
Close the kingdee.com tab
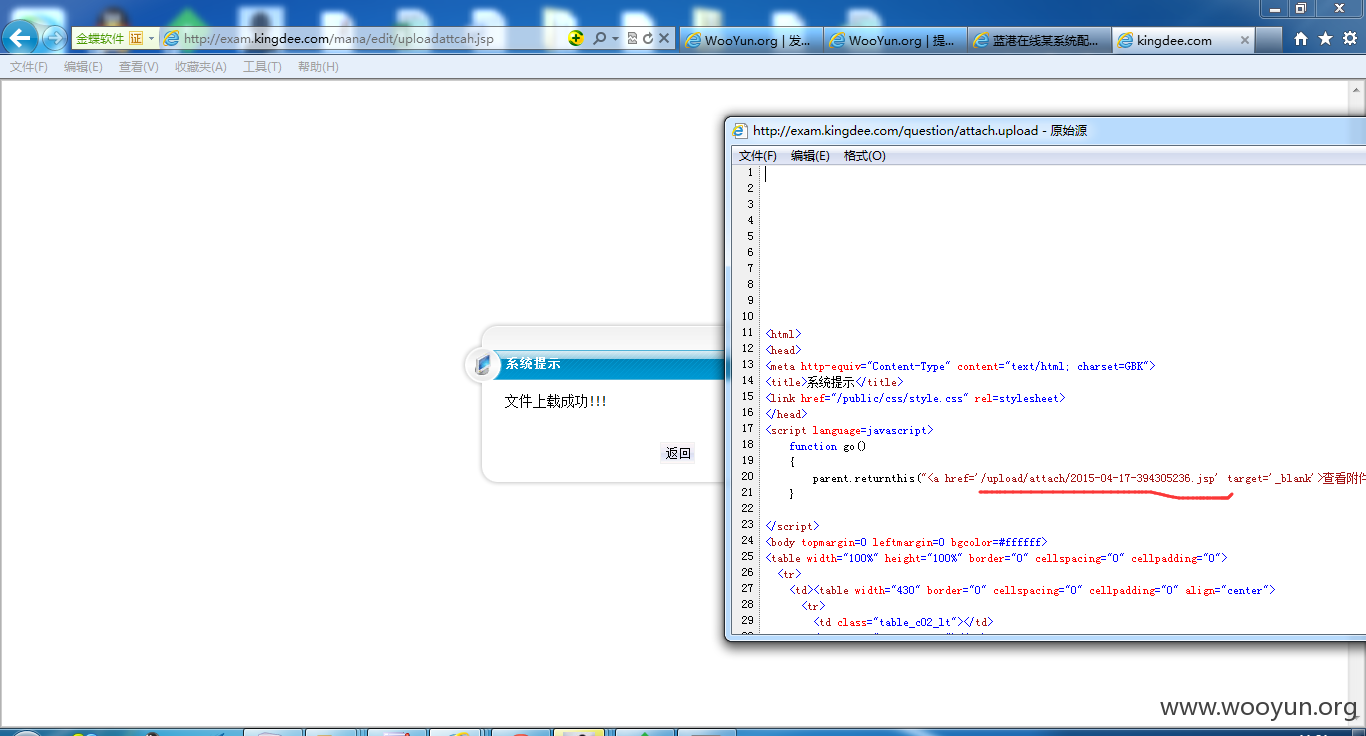coord(1245,40)
